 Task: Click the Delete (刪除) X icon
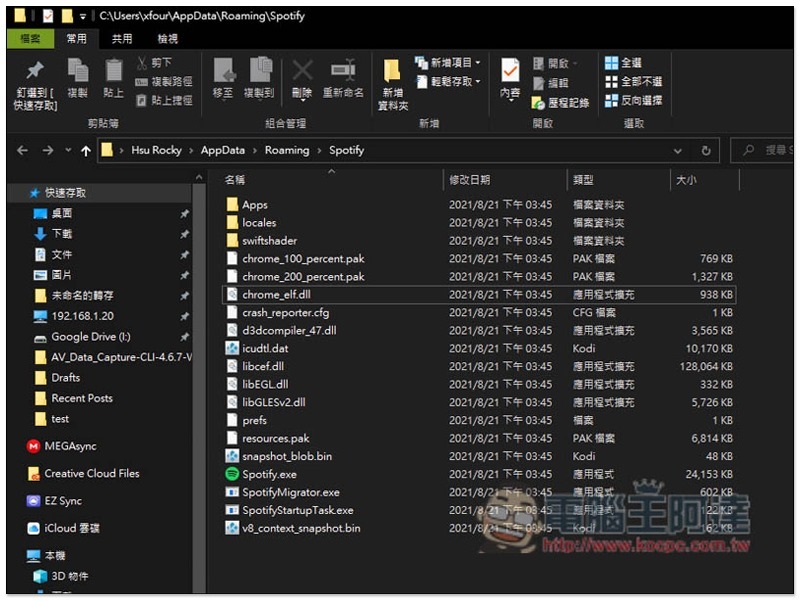(x=302, y=70)
